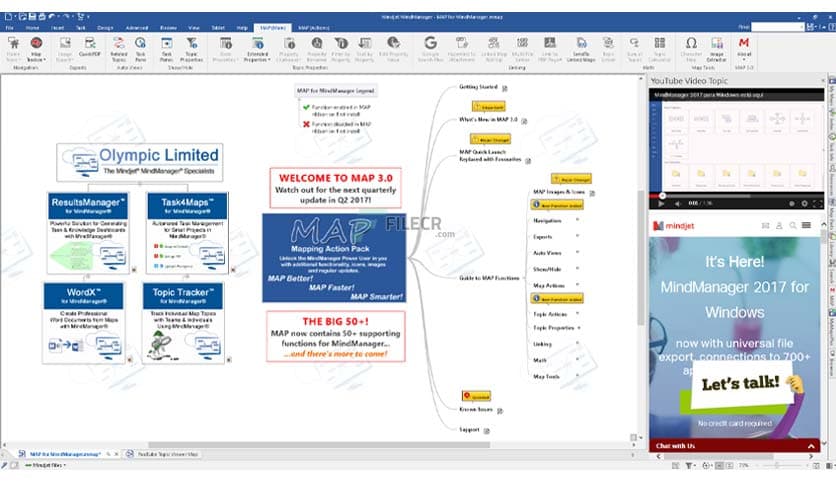This screenshot has width=836, height=484.
Task: Click the WordX product box
Action: tap(84, 323)
